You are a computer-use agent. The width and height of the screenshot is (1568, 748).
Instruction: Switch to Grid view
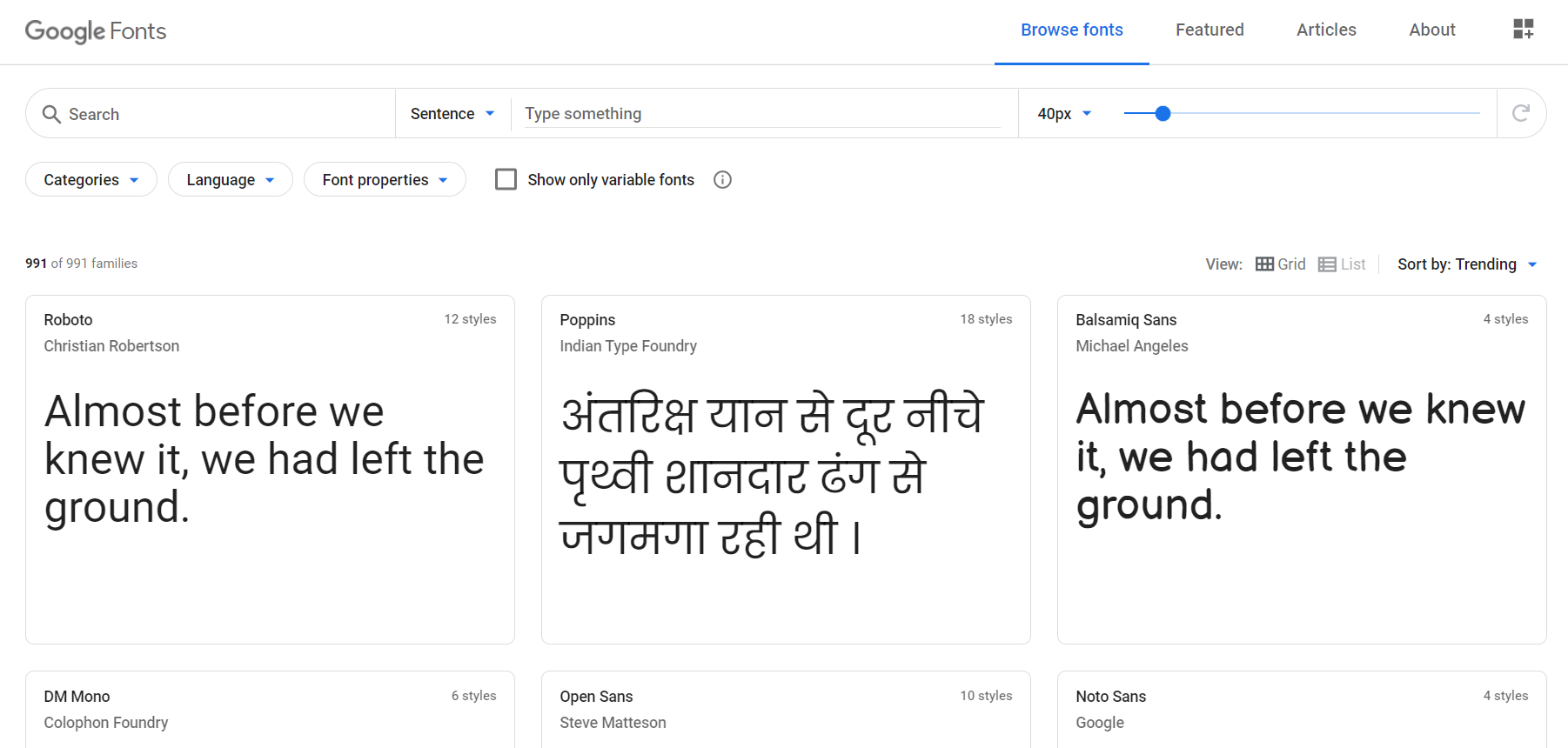[x=1280, y=264]
